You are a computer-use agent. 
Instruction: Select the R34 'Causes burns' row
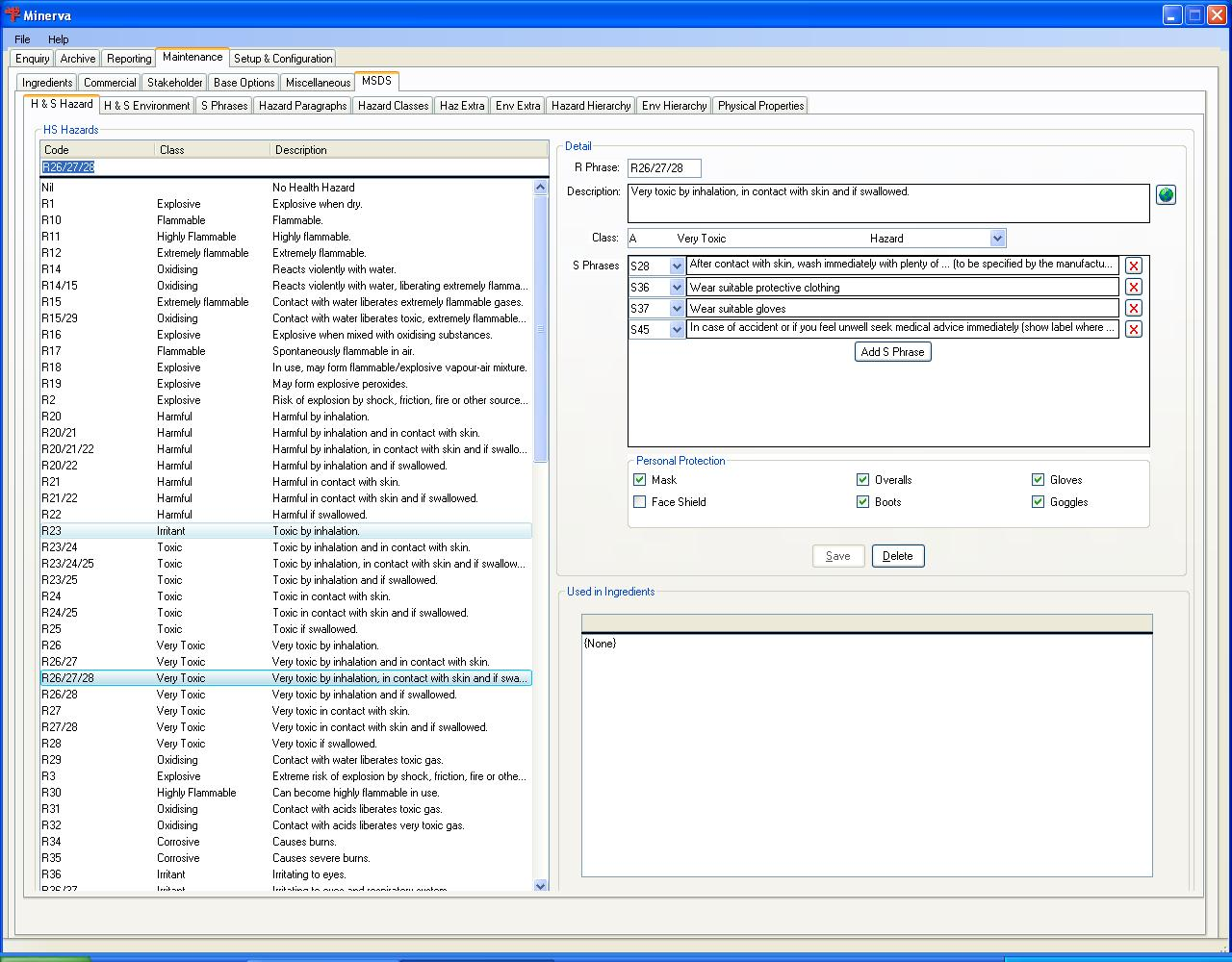[286, 842]
